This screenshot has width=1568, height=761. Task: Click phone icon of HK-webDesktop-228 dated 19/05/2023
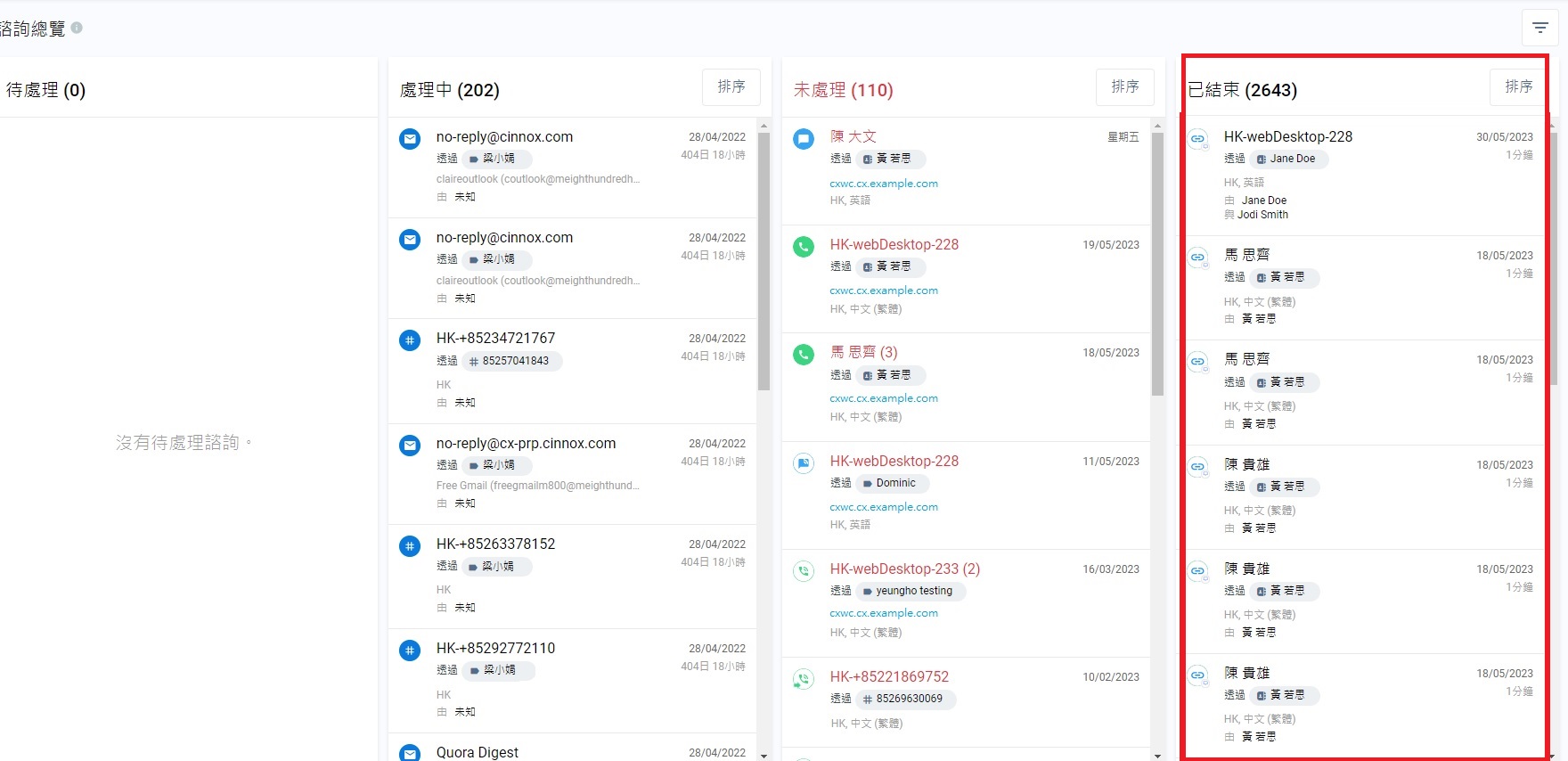[804, 247]
